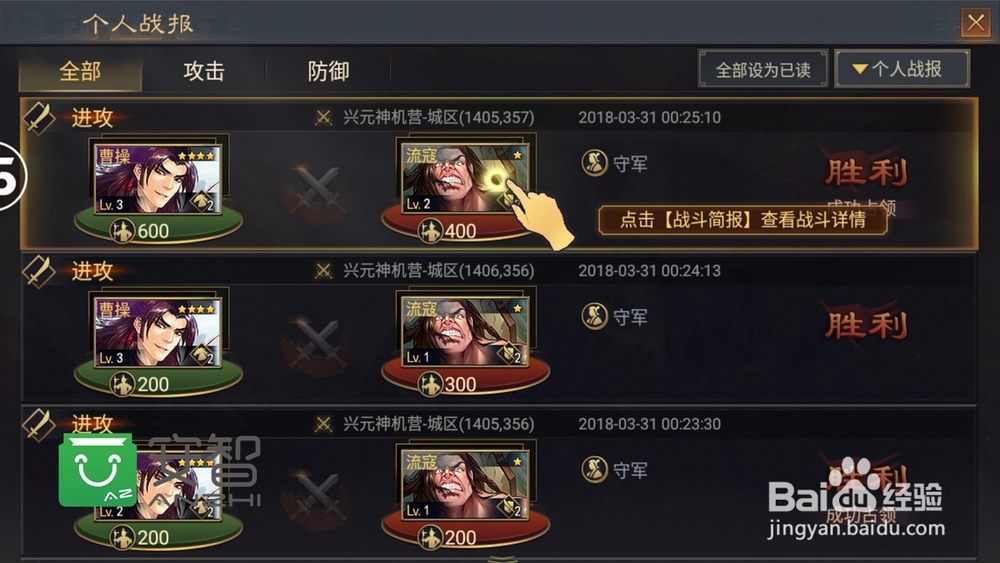
Task: Click 守军 soldier icon in second report
Action: click(594, 317)
